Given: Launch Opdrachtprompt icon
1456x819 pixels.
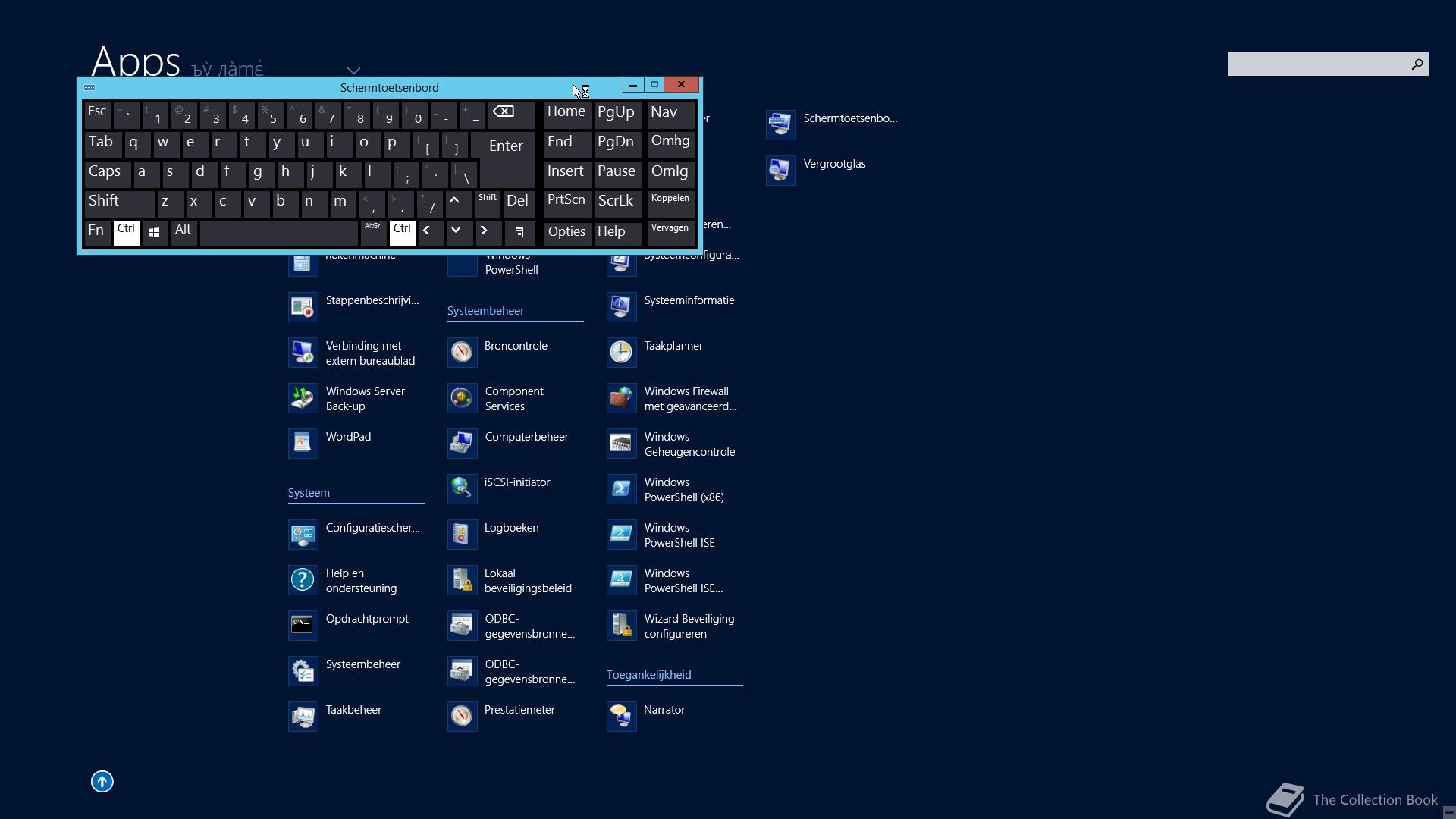Looking at the screenshot, I should click(x=303, y=625).
